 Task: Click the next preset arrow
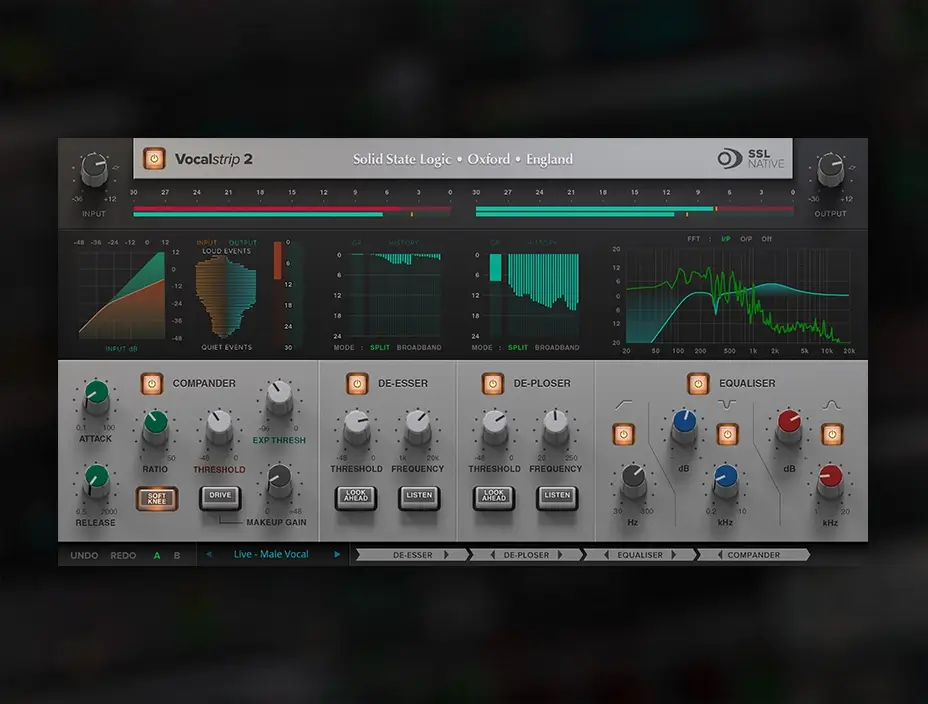(337, 554)
